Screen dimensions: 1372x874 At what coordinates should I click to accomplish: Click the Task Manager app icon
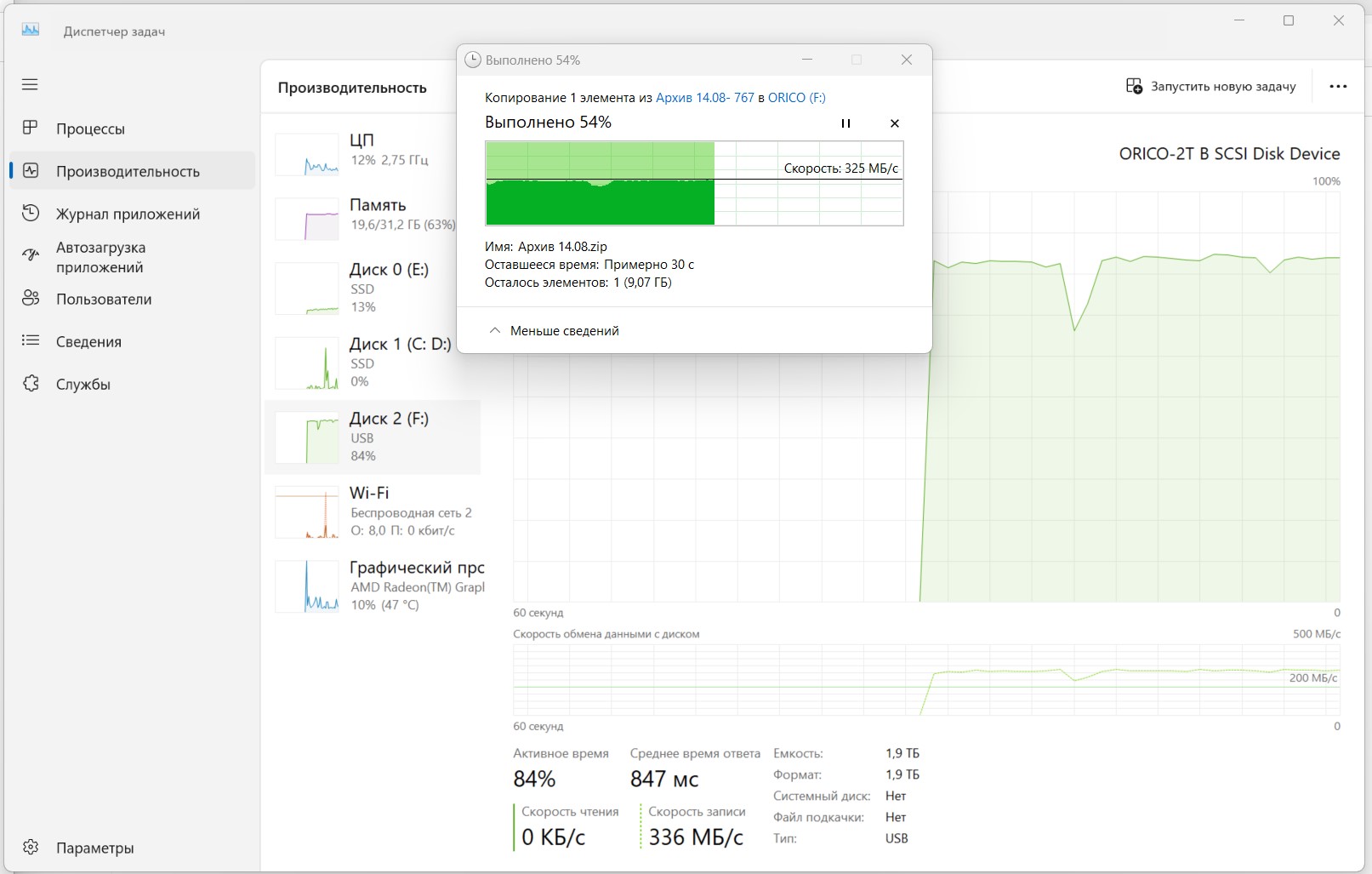point(31,30)
